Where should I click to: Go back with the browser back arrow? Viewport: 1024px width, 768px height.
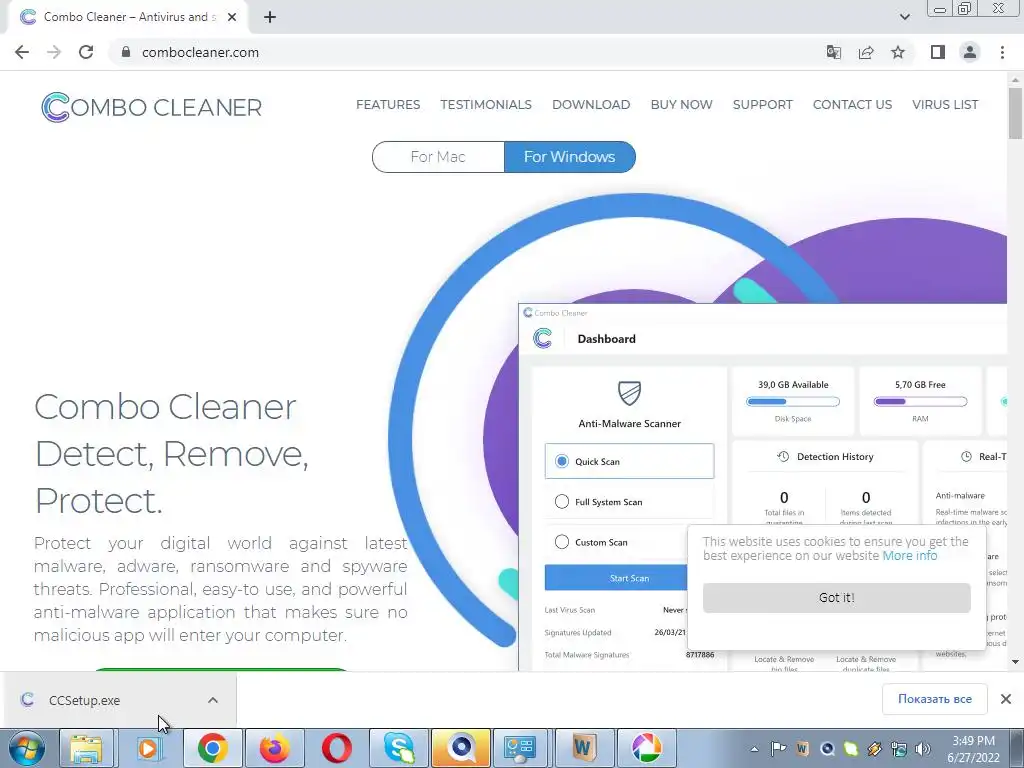pos(22,52)
